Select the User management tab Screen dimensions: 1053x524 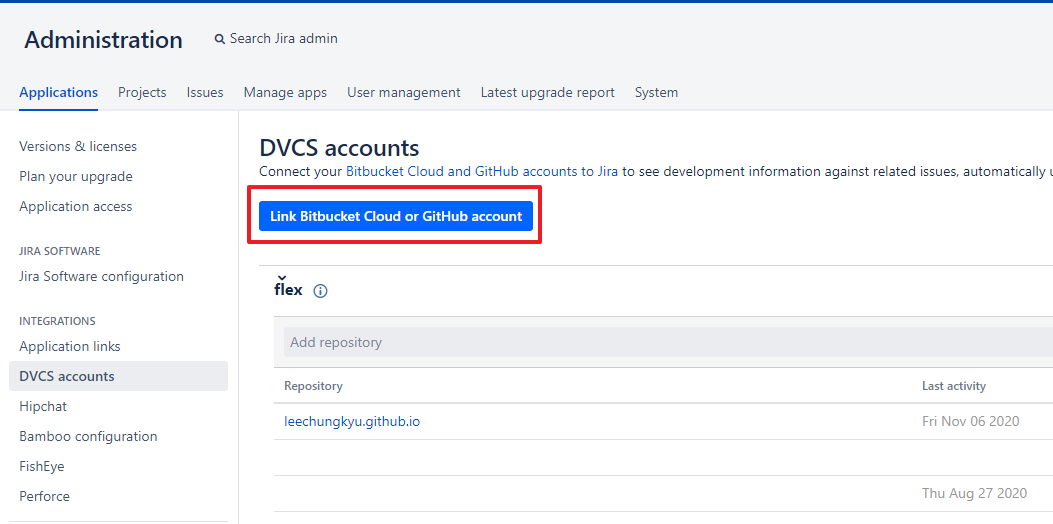pyautogui.click(x=404, y=93)
